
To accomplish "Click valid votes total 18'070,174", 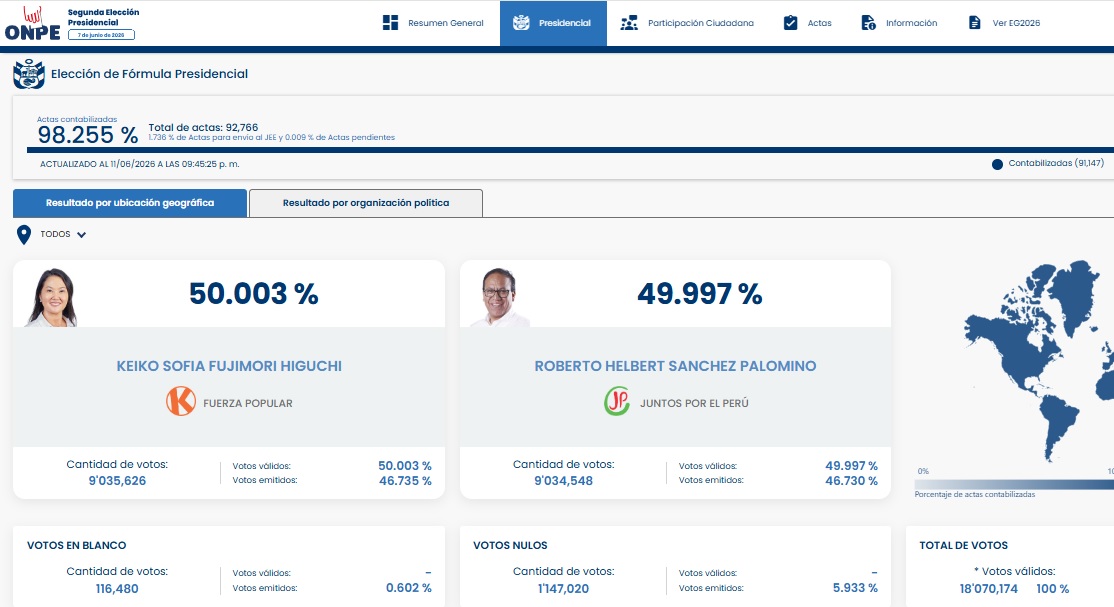I will coord(988,589).
